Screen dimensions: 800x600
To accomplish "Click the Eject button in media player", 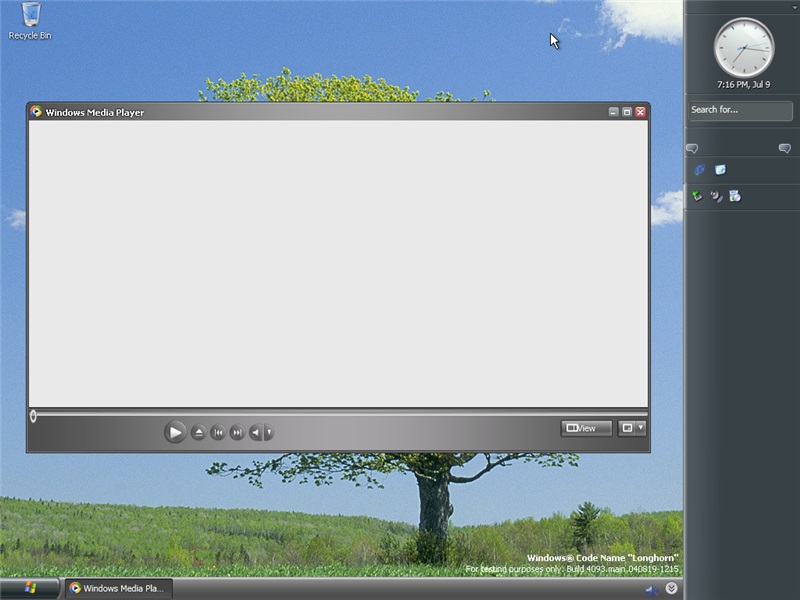I will click(199, 433).
